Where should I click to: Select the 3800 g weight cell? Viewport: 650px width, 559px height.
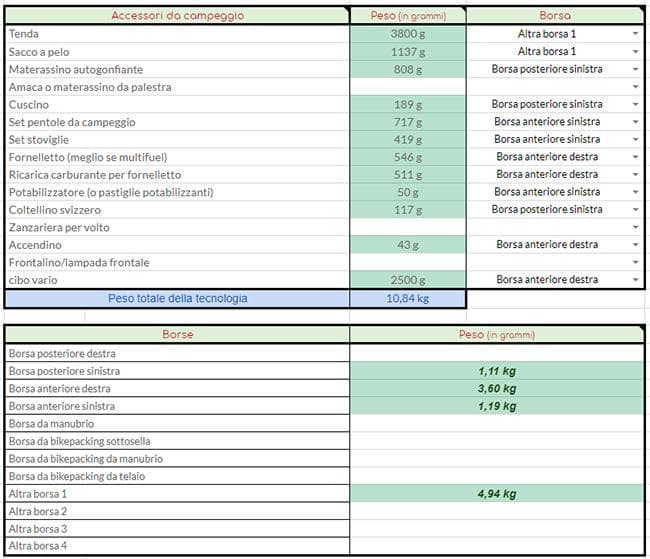click(x=408, y=34)
